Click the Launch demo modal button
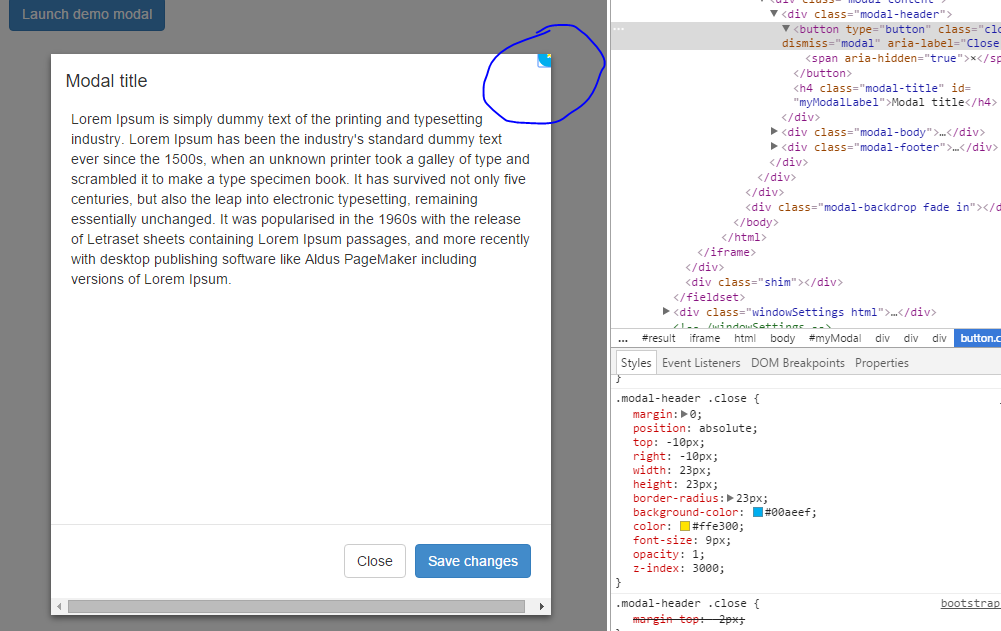The height and width of the screenshot is (631, 1001). (86, 15)
